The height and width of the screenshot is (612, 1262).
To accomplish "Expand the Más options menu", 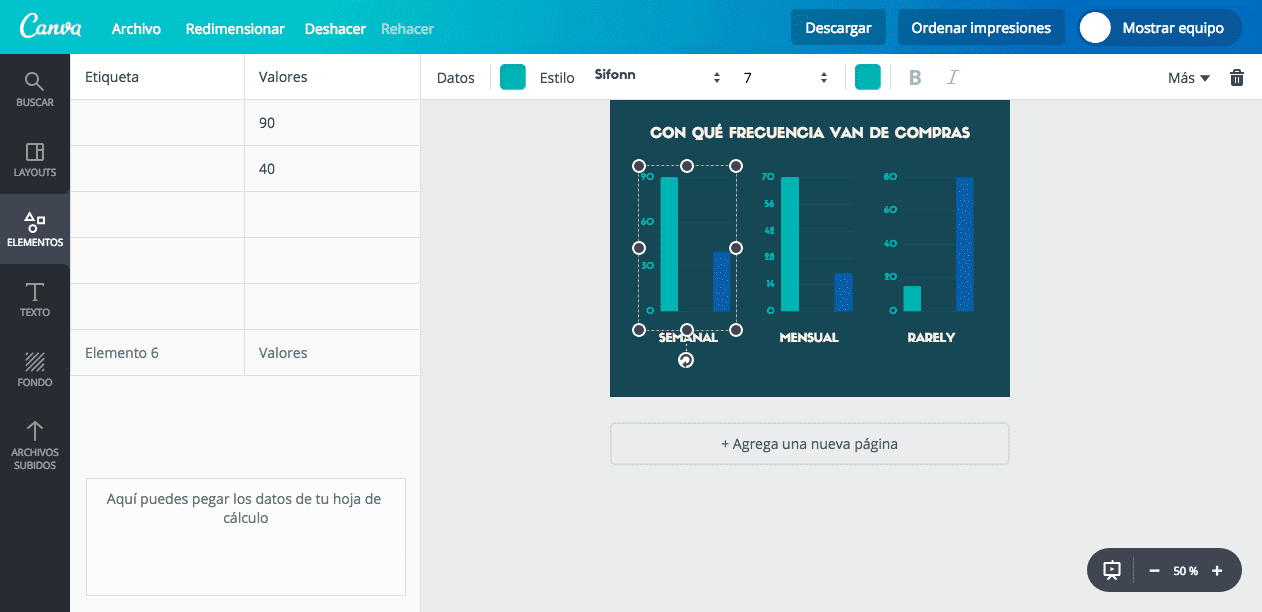I will tap(1189, 77).
